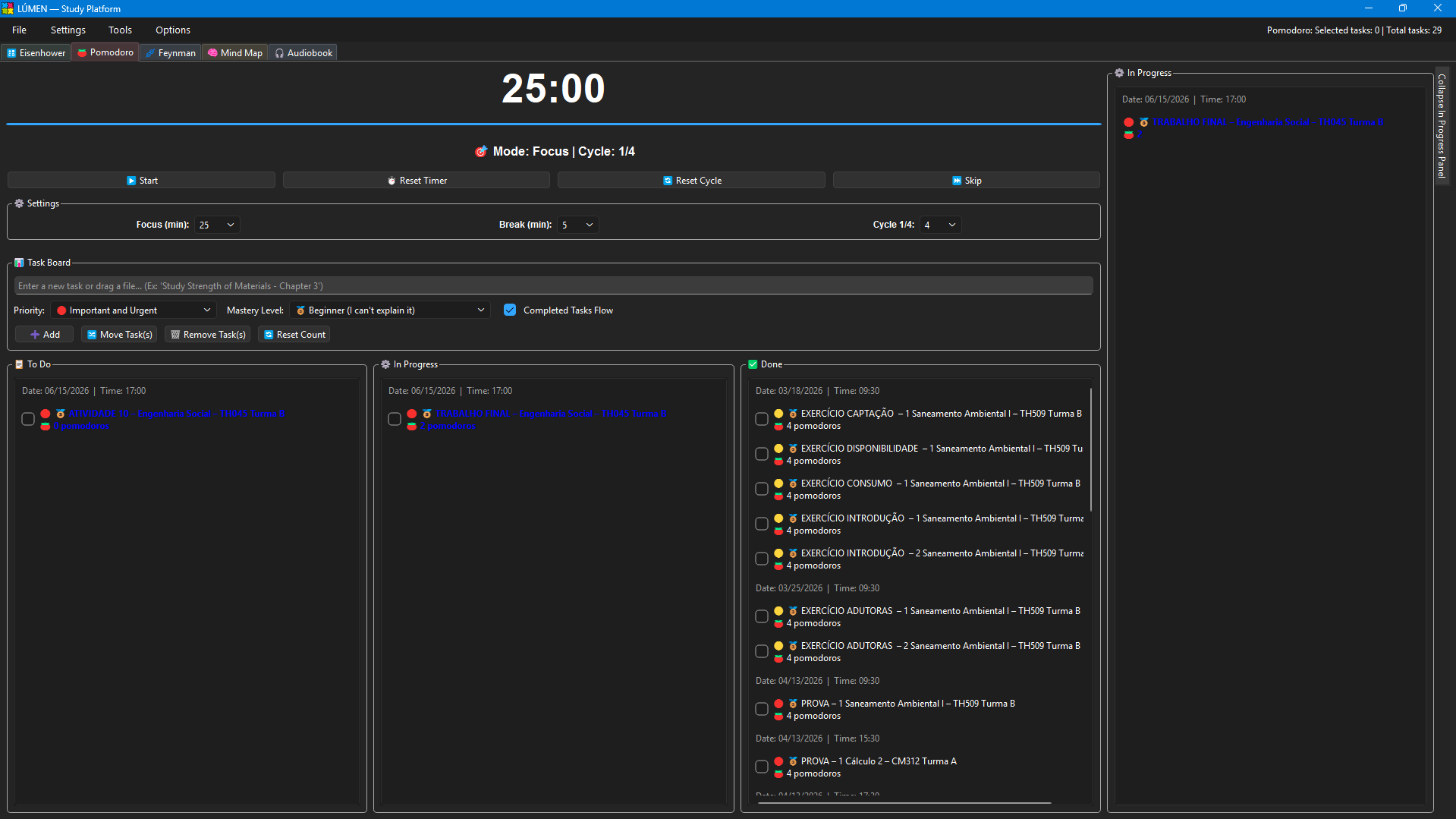Switch to the Feynman tab
The width and height of the screenshot is (1456, 819).
pyautogui.click(x=171, y=53)
